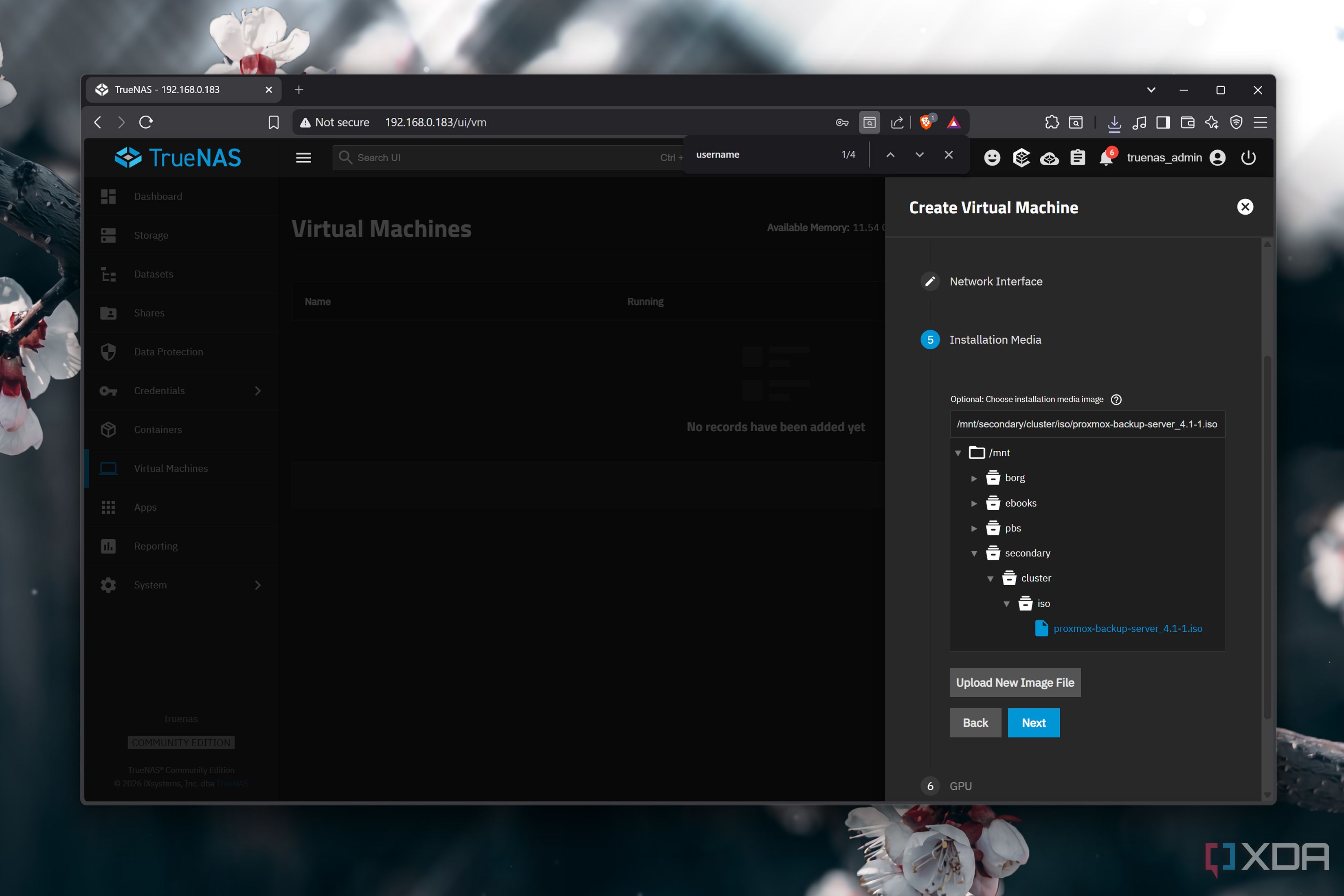Select the borg dataset label
The image size is (1344, 896).
(1015, 478)
